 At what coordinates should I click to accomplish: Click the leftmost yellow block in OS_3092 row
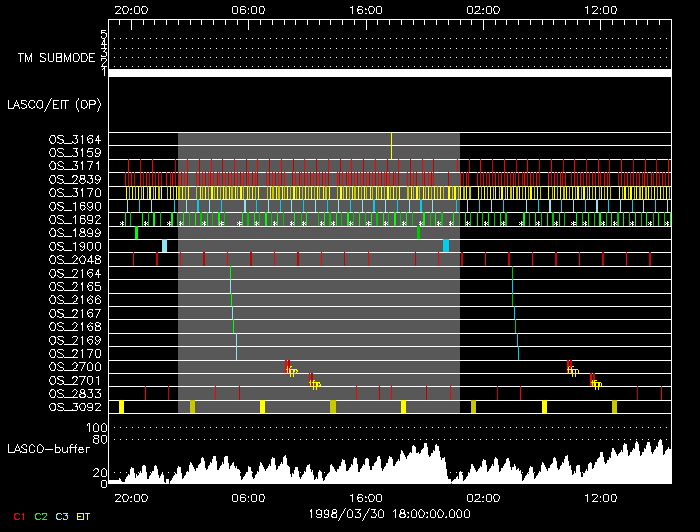point(121,407)
